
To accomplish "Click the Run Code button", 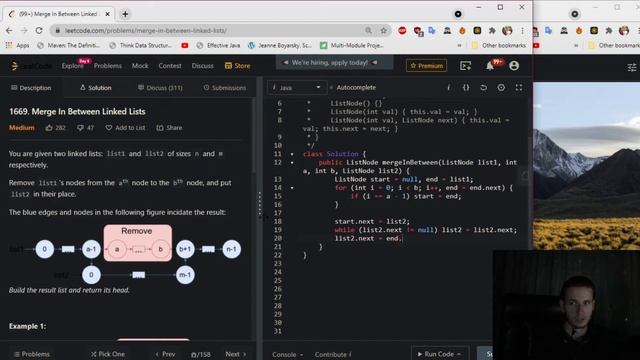I will (439, 354).
